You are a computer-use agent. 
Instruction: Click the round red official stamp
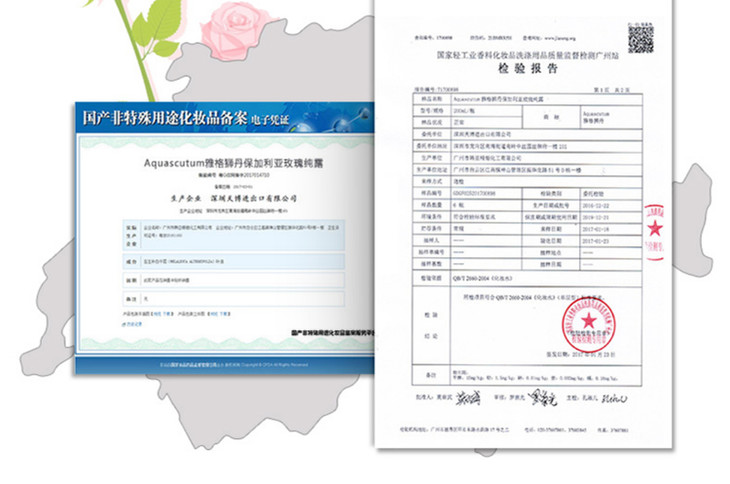tap(588, 324)
